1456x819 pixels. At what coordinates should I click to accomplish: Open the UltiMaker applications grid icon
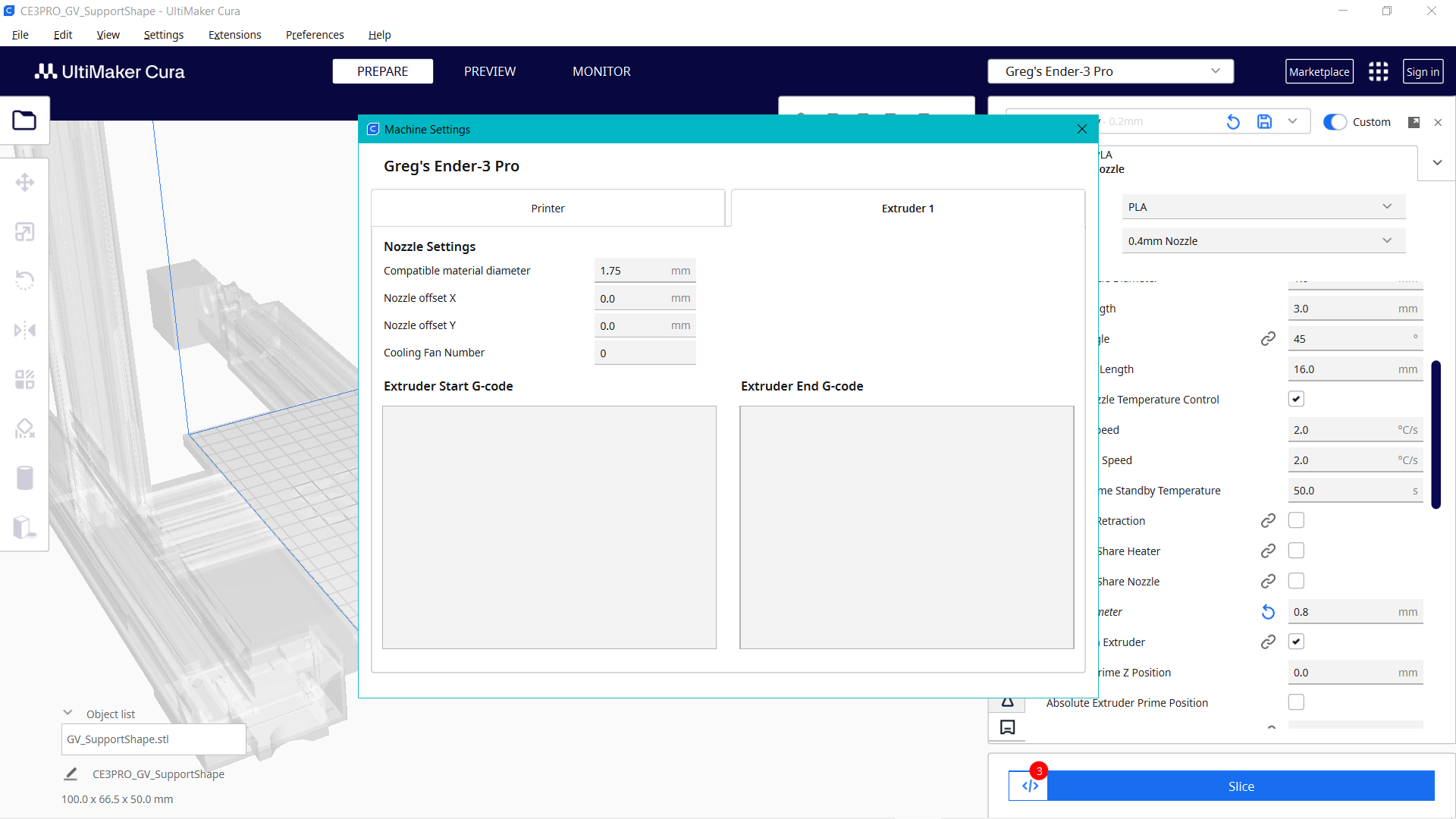(x=1378, y=71)
